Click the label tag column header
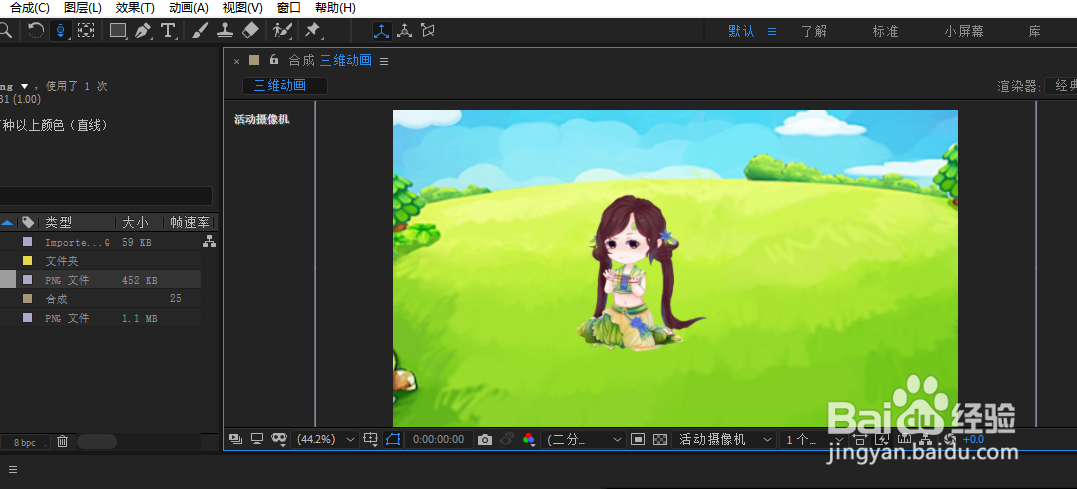This screenshot has height=489, width=1077. tap(27, 223)
